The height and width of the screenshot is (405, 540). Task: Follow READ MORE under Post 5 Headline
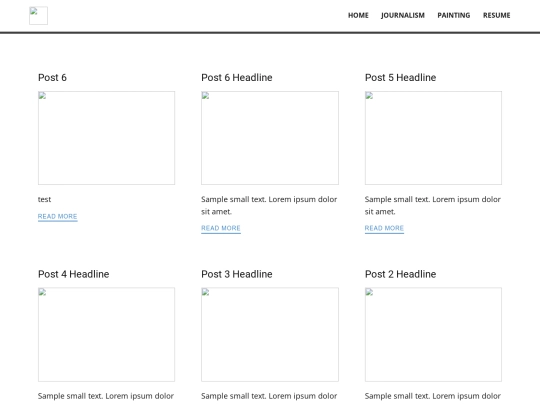[x=384, y=228]
